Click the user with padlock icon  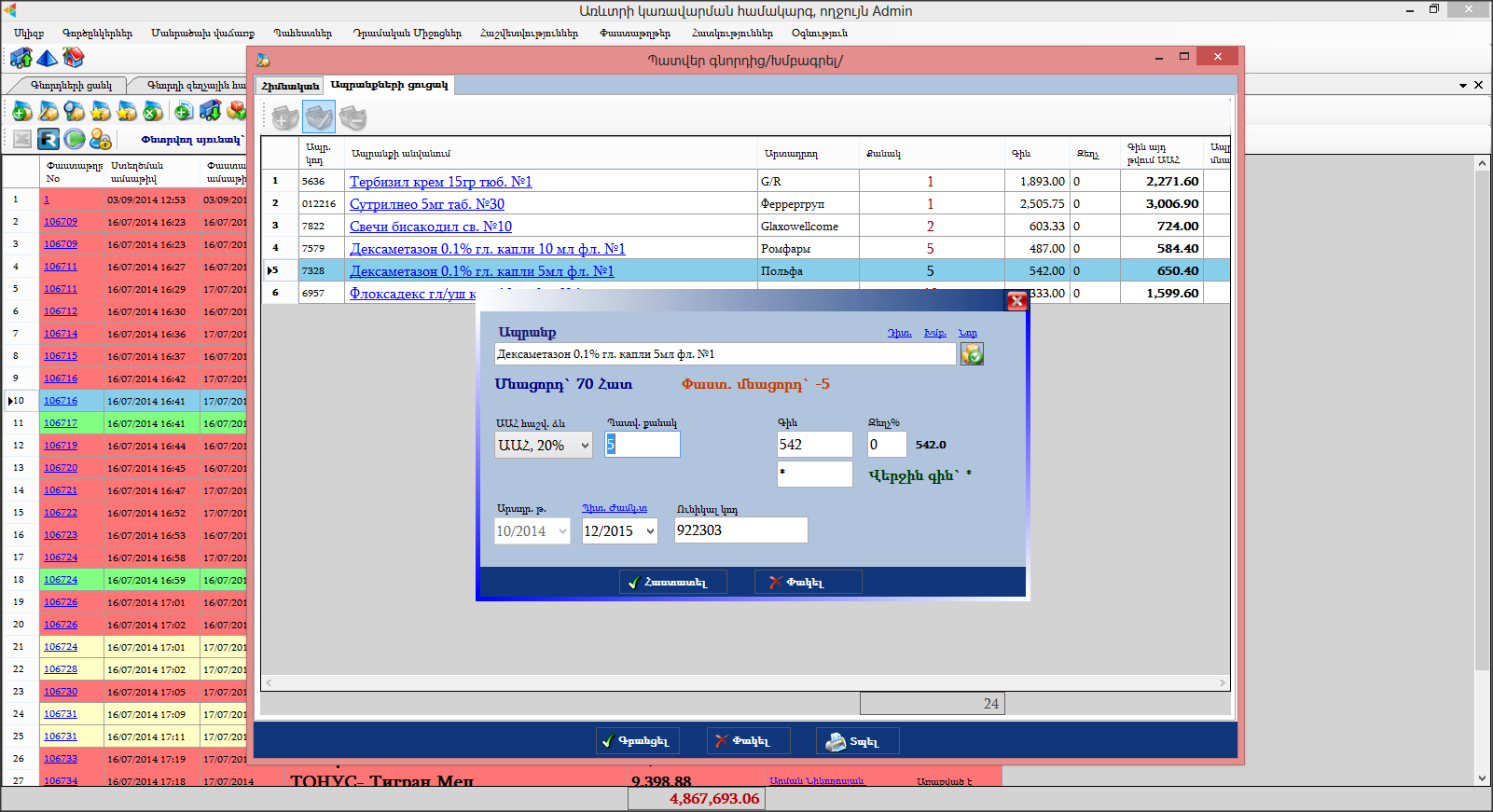pyautogui.click(x=101, y=139)
